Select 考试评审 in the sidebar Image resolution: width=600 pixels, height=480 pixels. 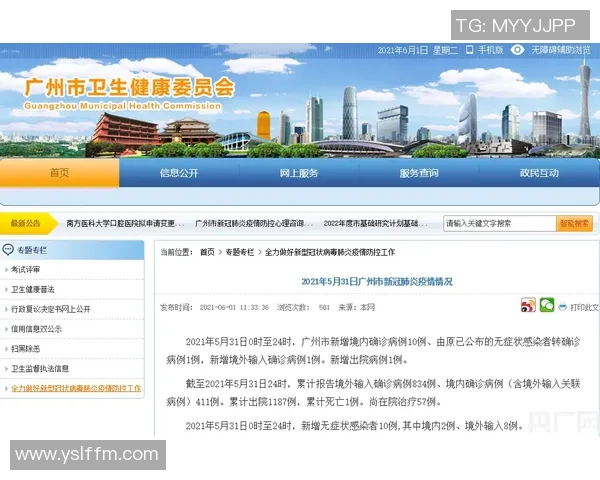[25, 269]
